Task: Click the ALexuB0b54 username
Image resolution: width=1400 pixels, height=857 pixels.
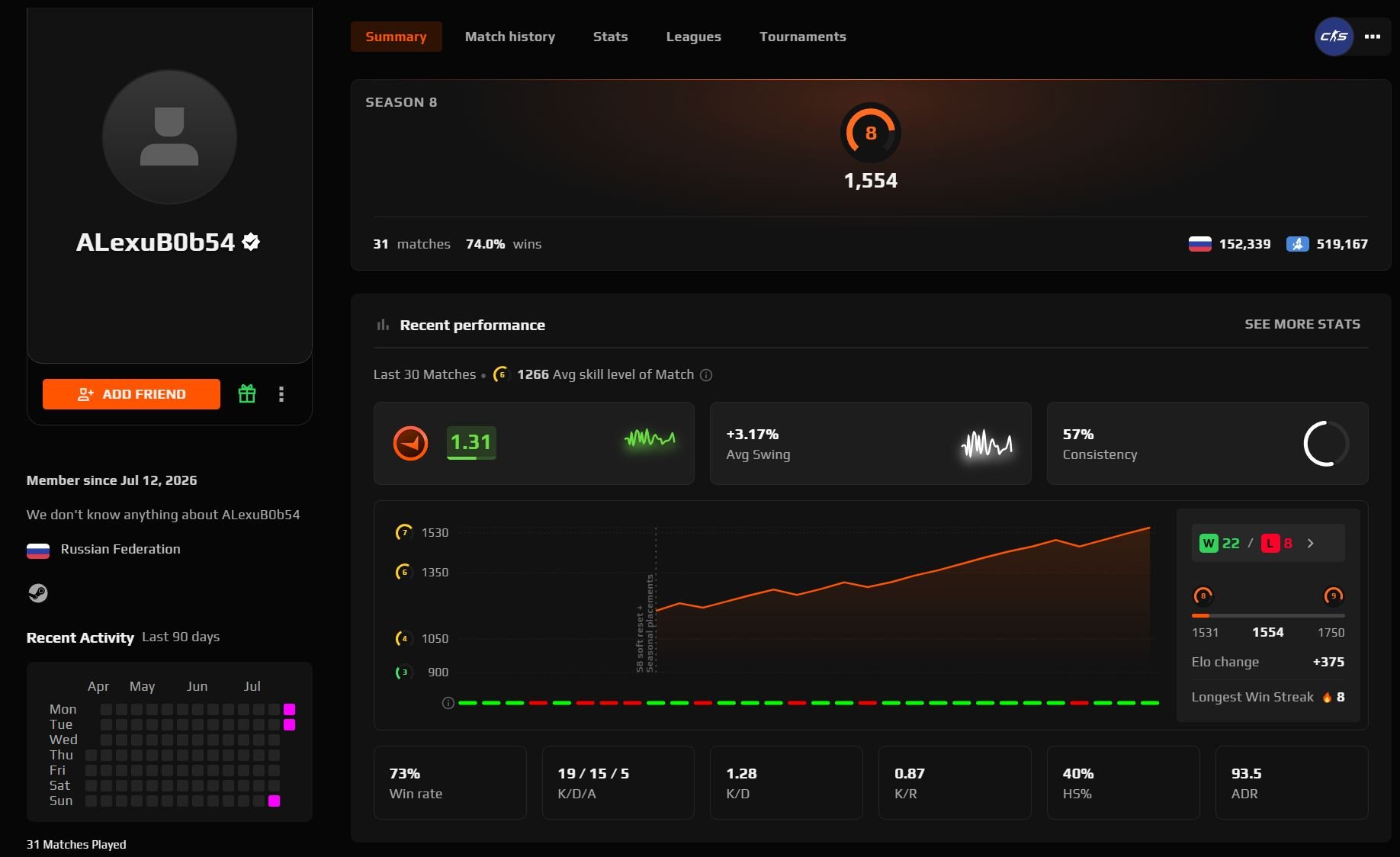Action: coord(156,242)
